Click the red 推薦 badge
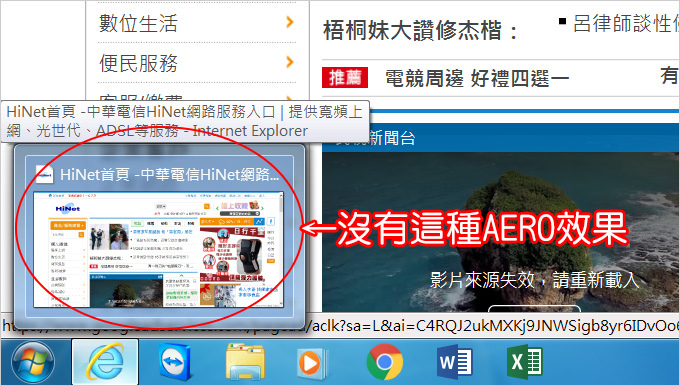Image resolution: width=680 pixels, height=386 pixels. (345, 78)
